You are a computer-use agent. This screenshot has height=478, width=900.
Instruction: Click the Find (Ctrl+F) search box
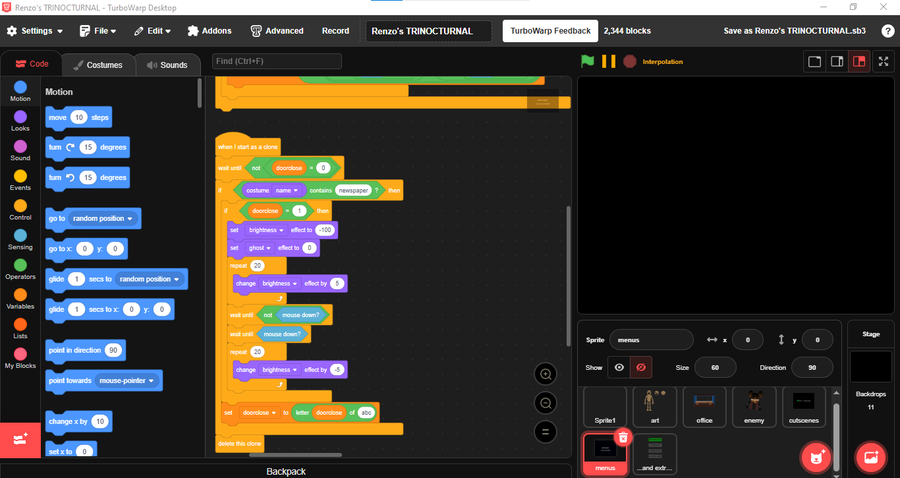pyautogui.click(x=277, y=61)
